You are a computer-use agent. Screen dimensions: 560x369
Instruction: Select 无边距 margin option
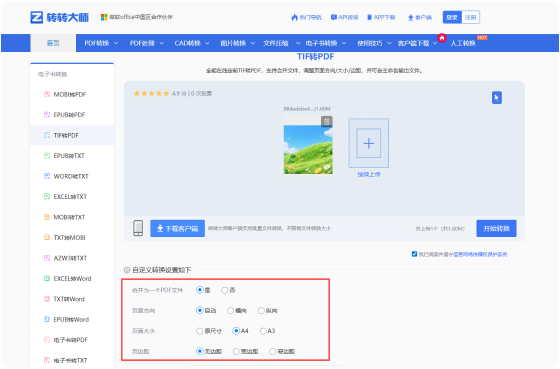pos(200,351)
